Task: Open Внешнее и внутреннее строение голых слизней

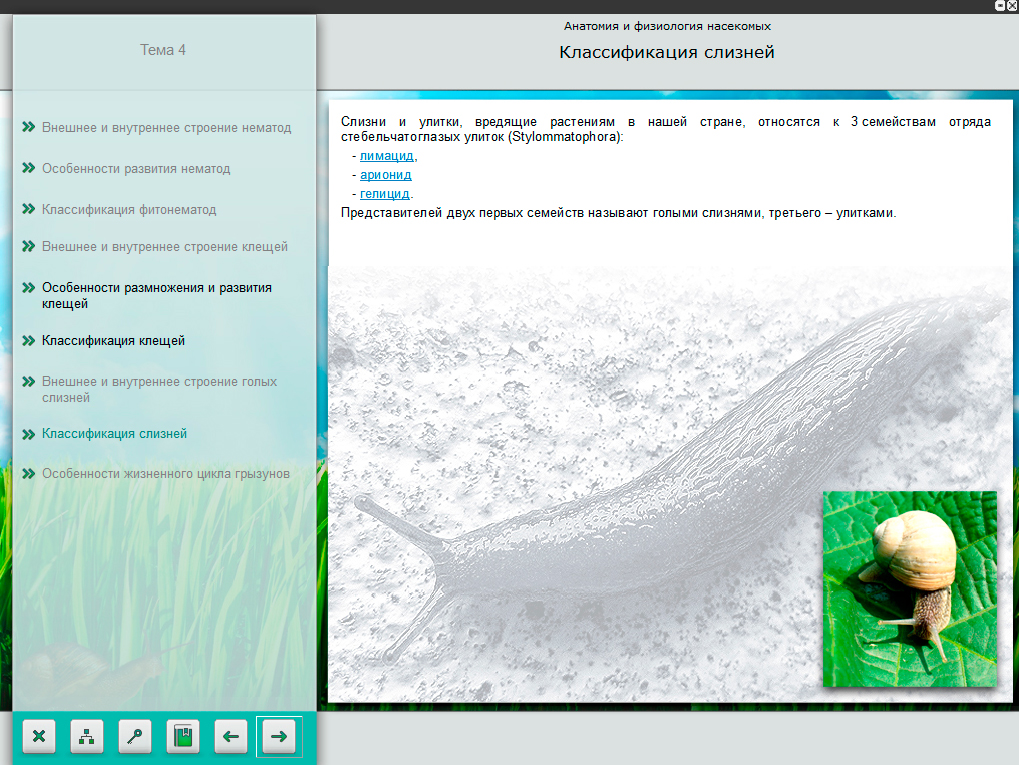Action: point(159,389)
